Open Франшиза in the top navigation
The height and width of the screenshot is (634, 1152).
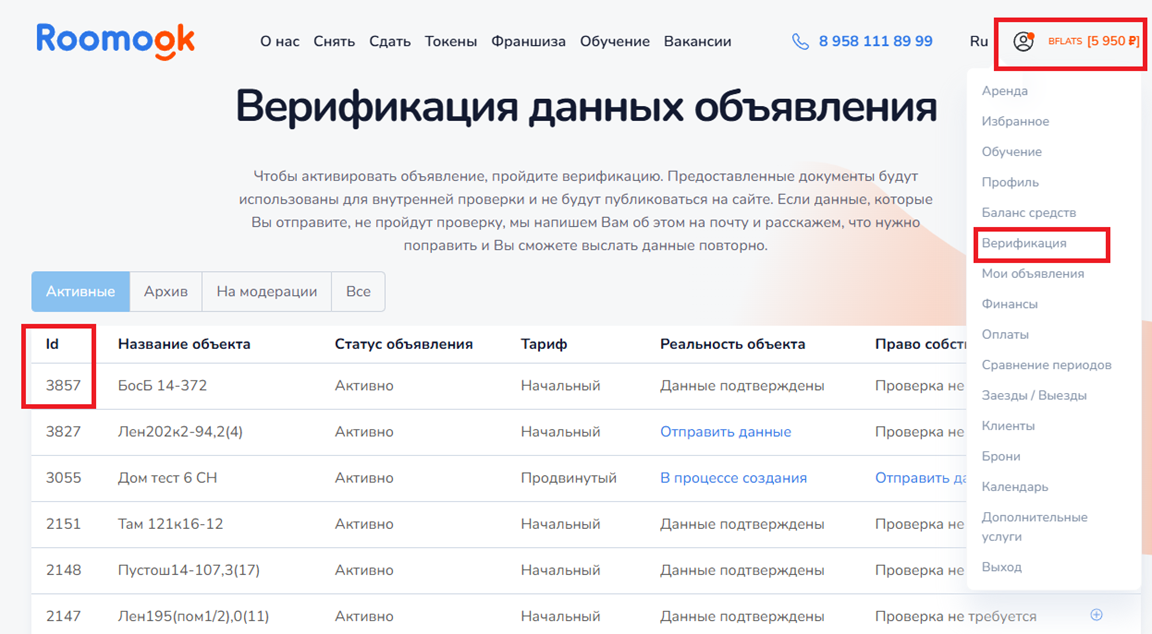click(528, 42)
